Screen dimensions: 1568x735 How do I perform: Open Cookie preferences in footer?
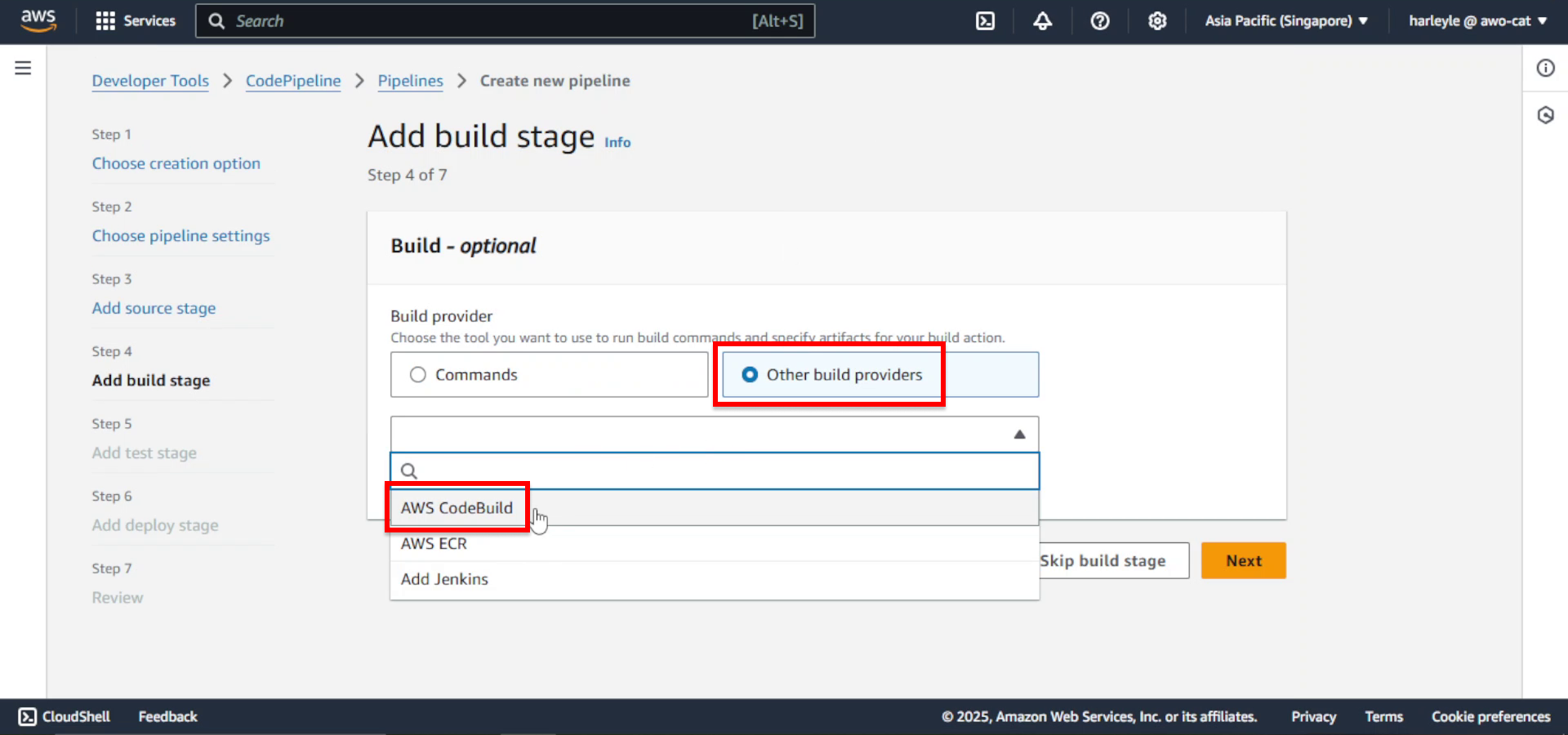pyautogui.click(x=1490, y=716)
